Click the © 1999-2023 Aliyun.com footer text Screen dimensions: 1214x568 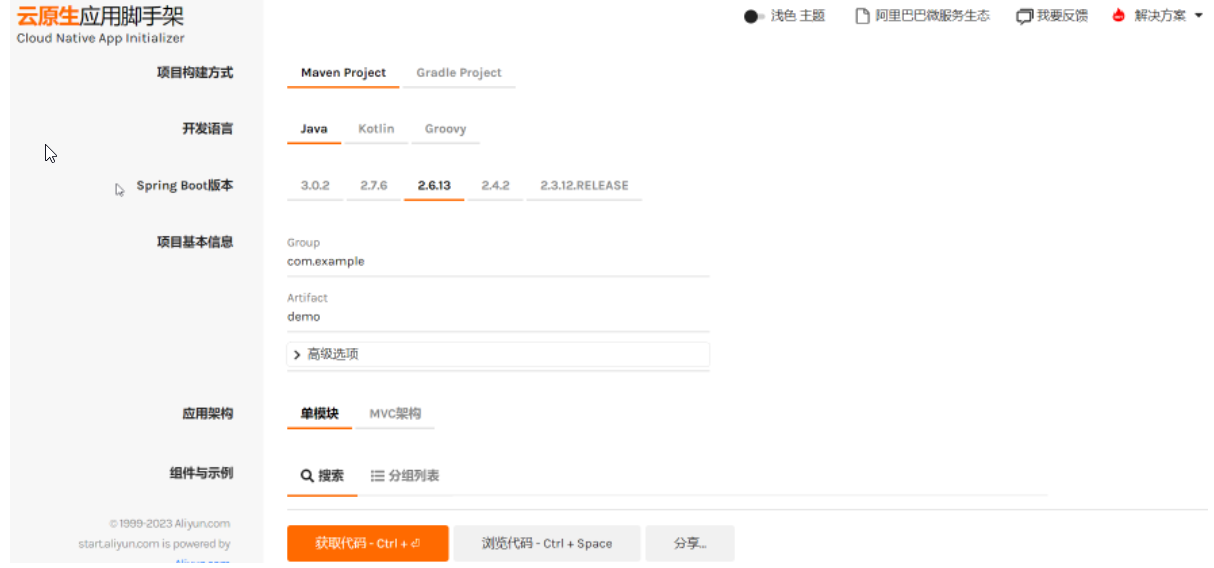click(x=170, y=523)
